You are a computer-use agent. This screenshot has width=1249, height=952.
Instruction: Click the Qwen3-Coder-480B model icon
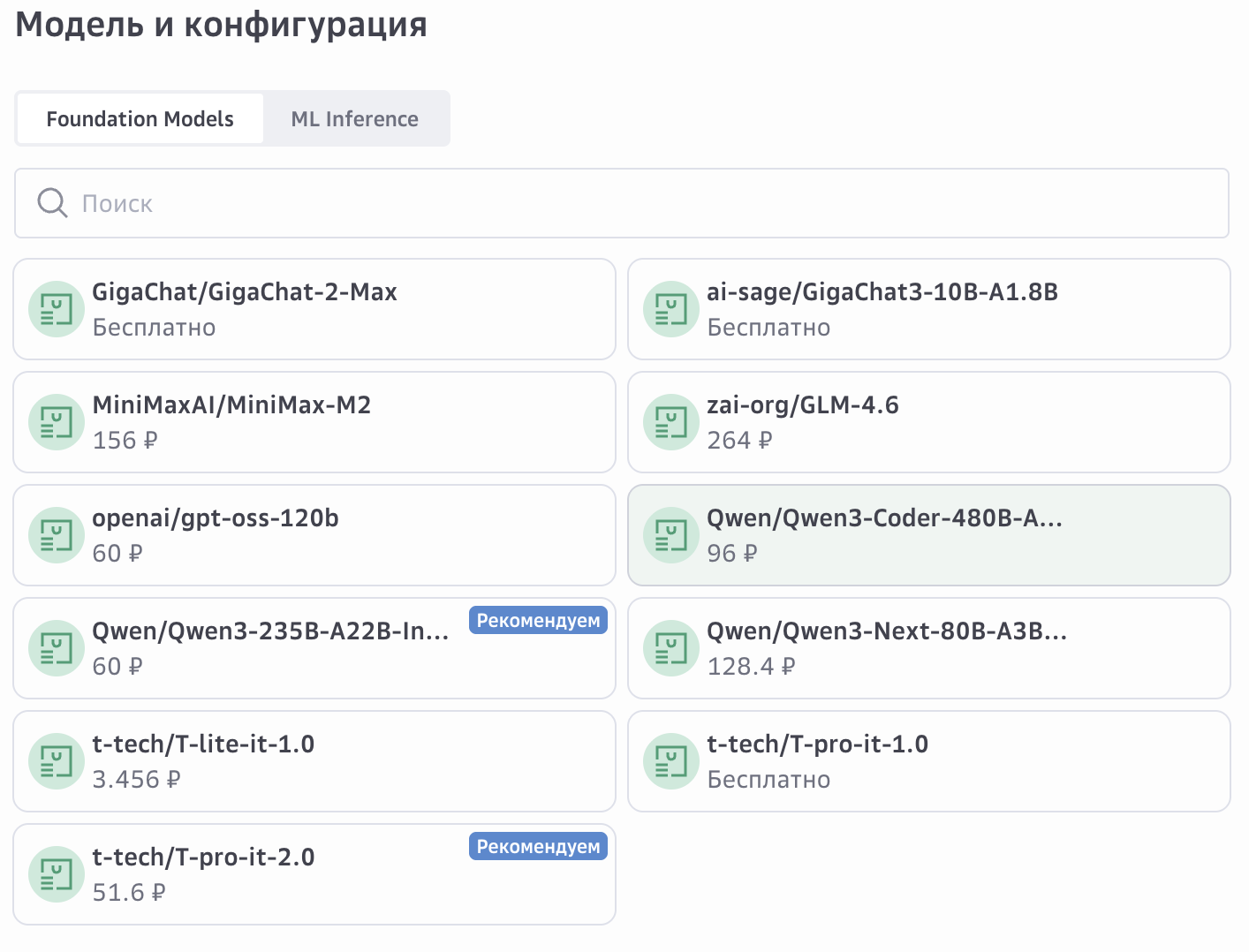(671, 535)
